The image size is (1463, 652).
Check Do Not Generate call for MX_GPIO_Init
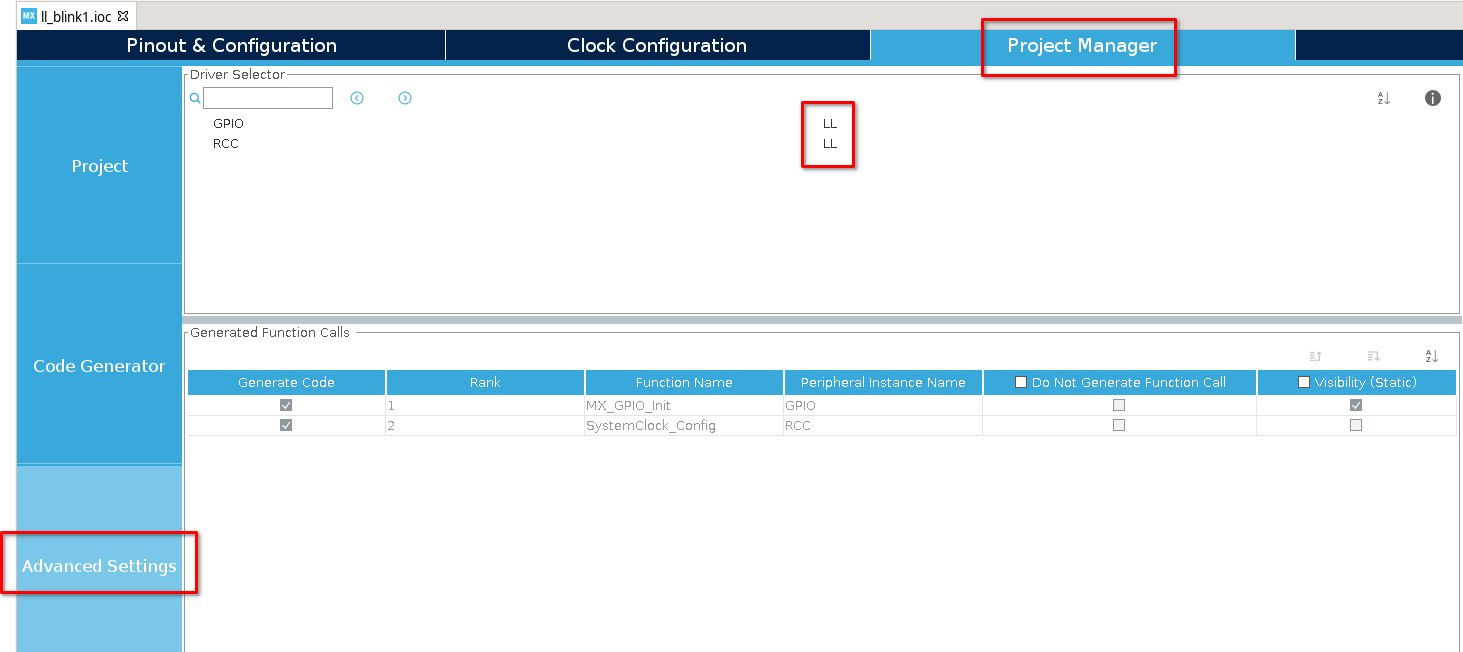(x=1119, y=405)
